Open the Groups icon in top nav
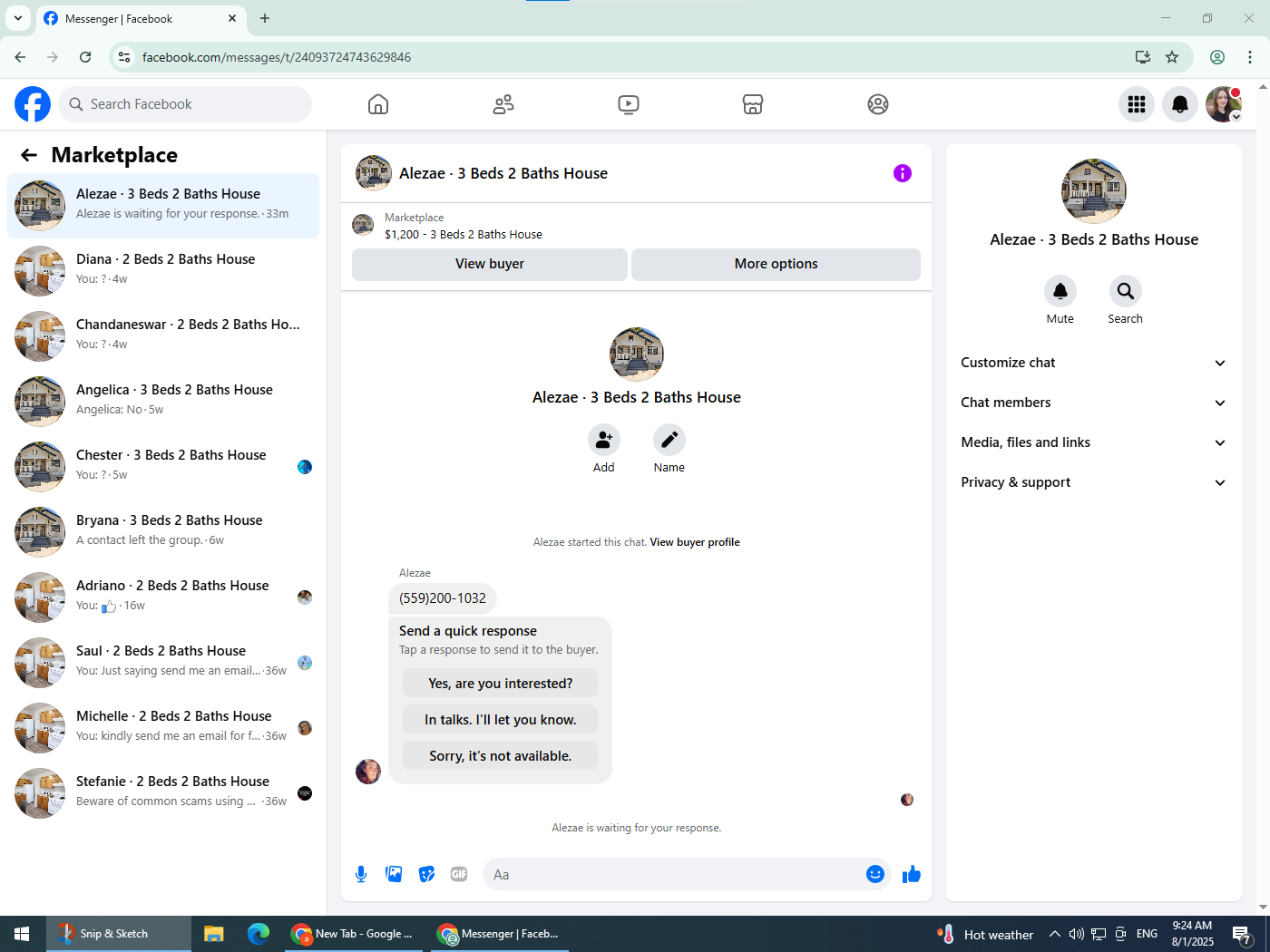This screenshot has height=952, width=1270. [x=878, y=104]
